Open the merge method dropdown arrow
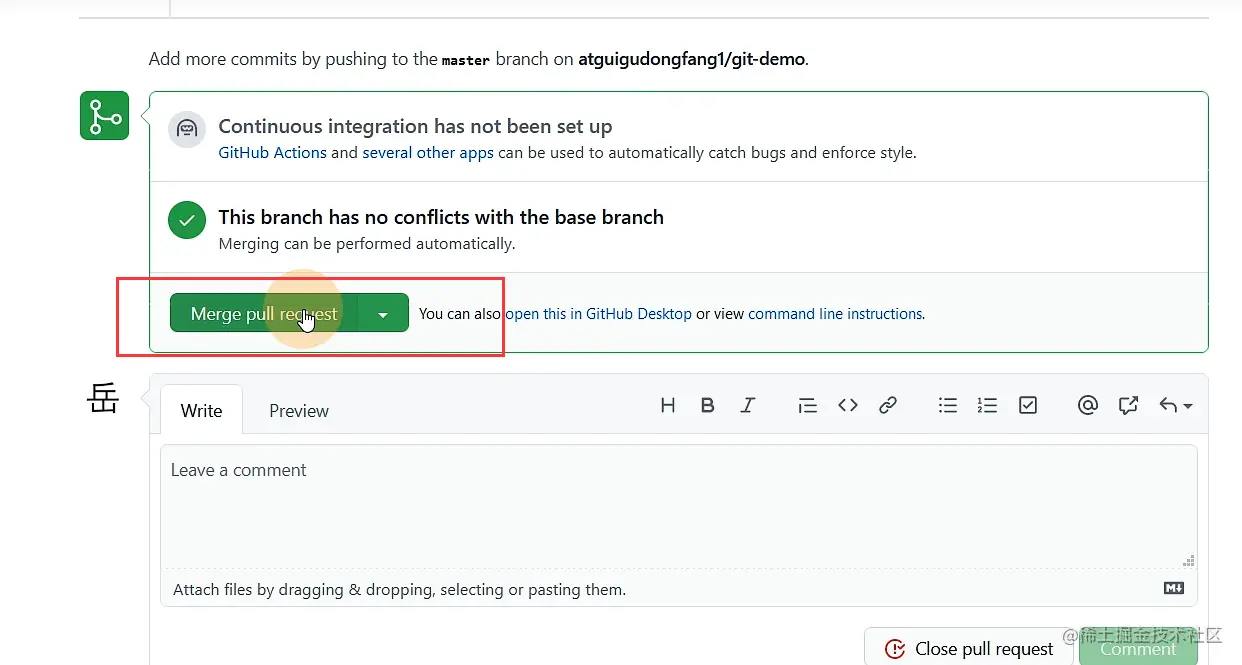The height and width of the screenshot is (665, 1242). [383, 313]
